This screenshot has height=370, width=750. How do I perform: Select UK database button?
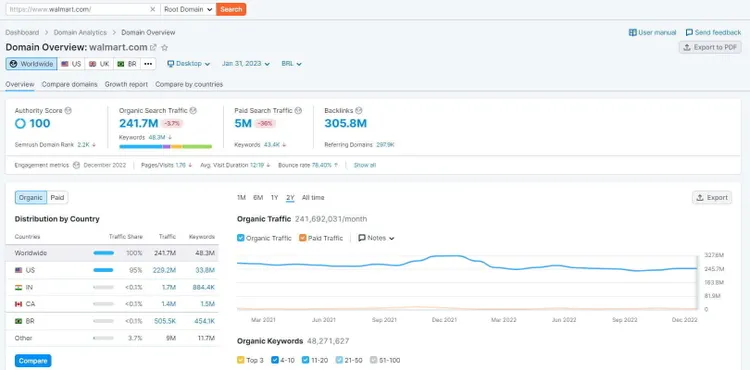click(x=99, y=64)
